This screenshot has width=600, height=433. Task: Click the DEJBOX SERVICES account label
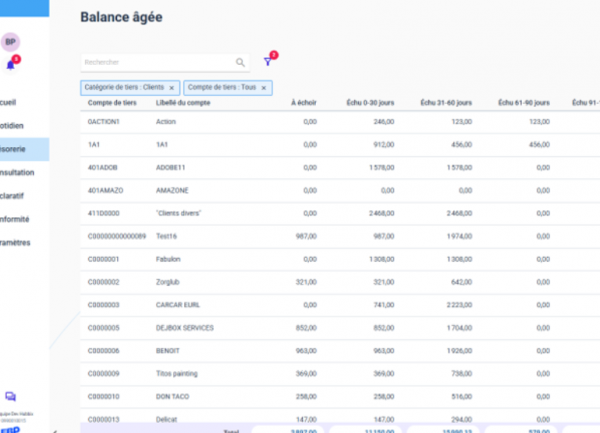coord(185,328)
